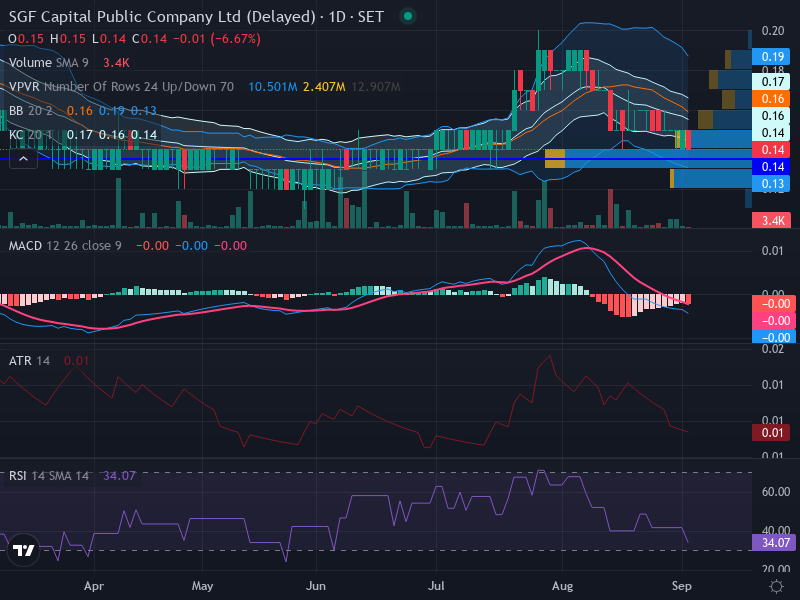
Task: Collapse the indicator legend chevron
Action: 23,159
